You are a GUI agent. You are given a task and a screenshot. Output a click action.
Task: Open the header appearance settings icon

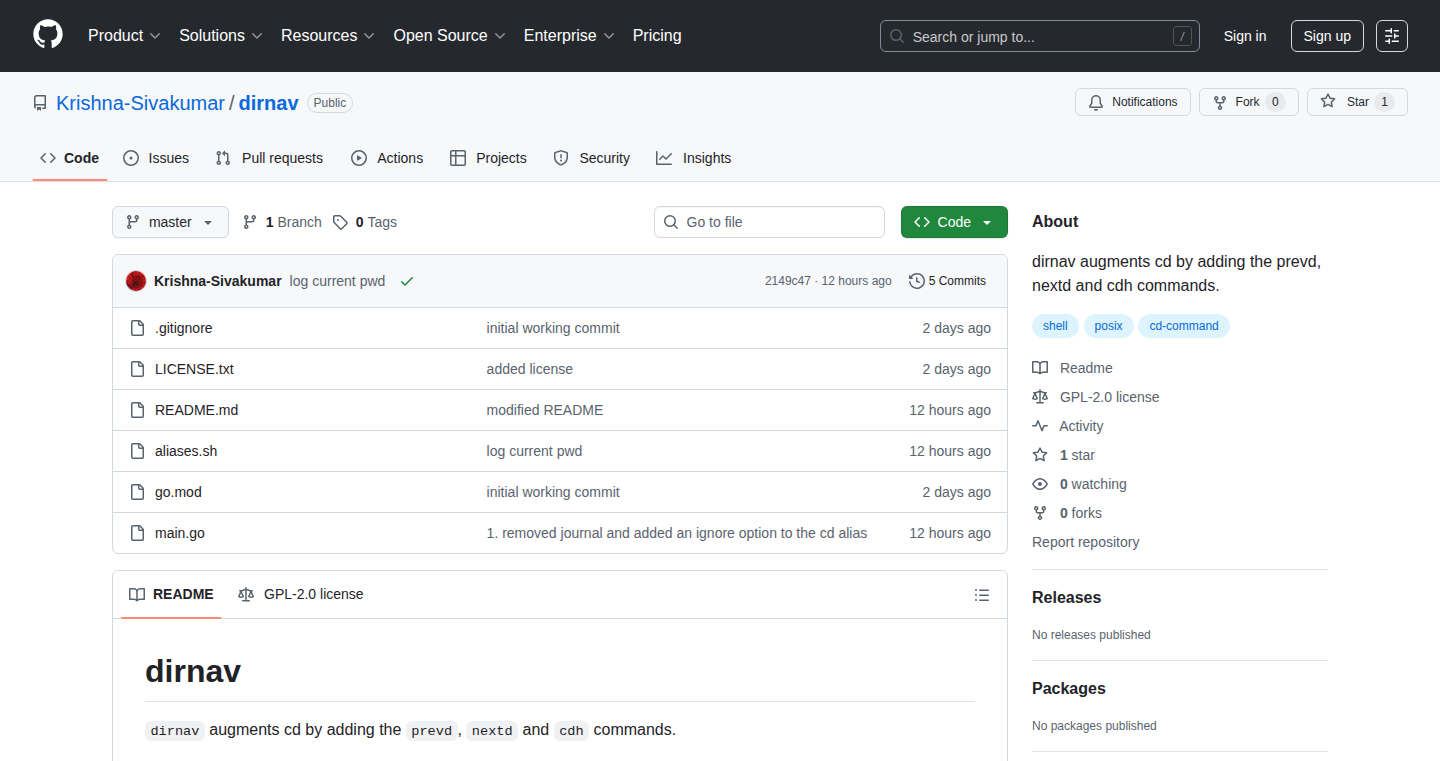1392,36
